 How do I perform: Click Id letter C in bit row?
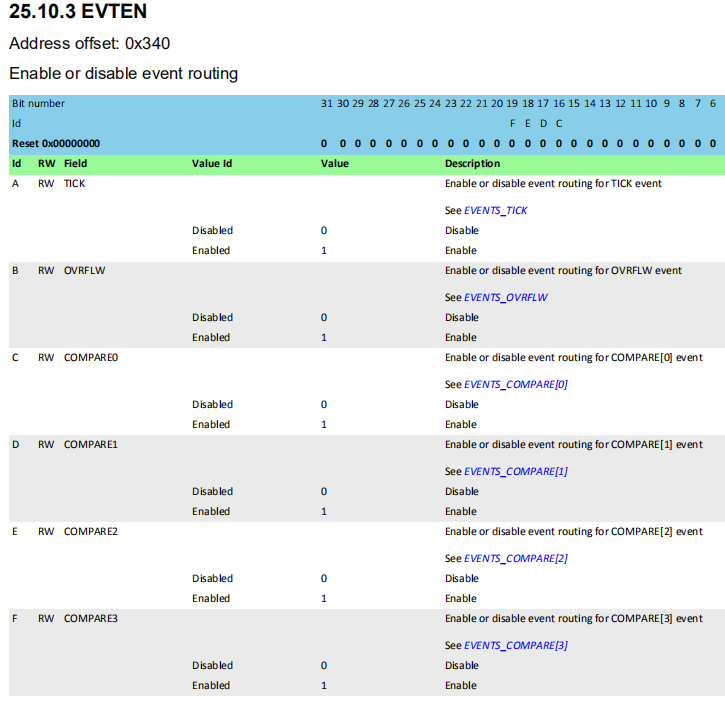[559, 123]
